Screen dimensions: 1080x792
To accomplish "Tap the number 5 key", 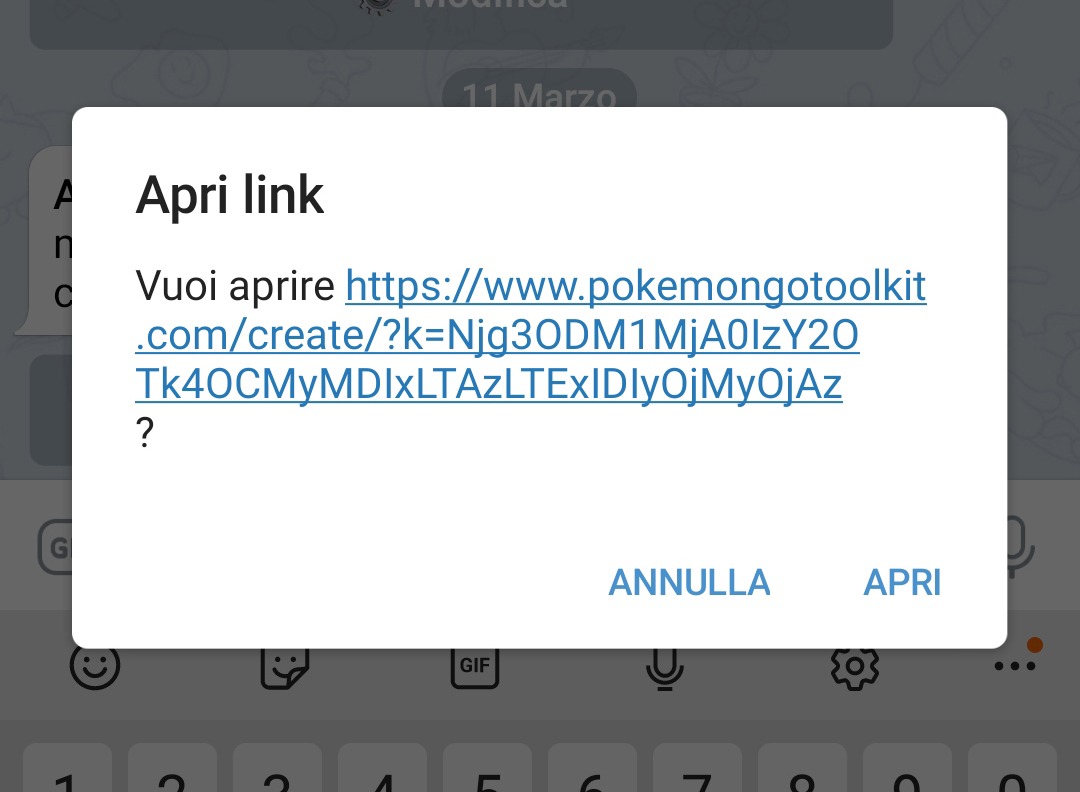I will (x=488, y=767).
